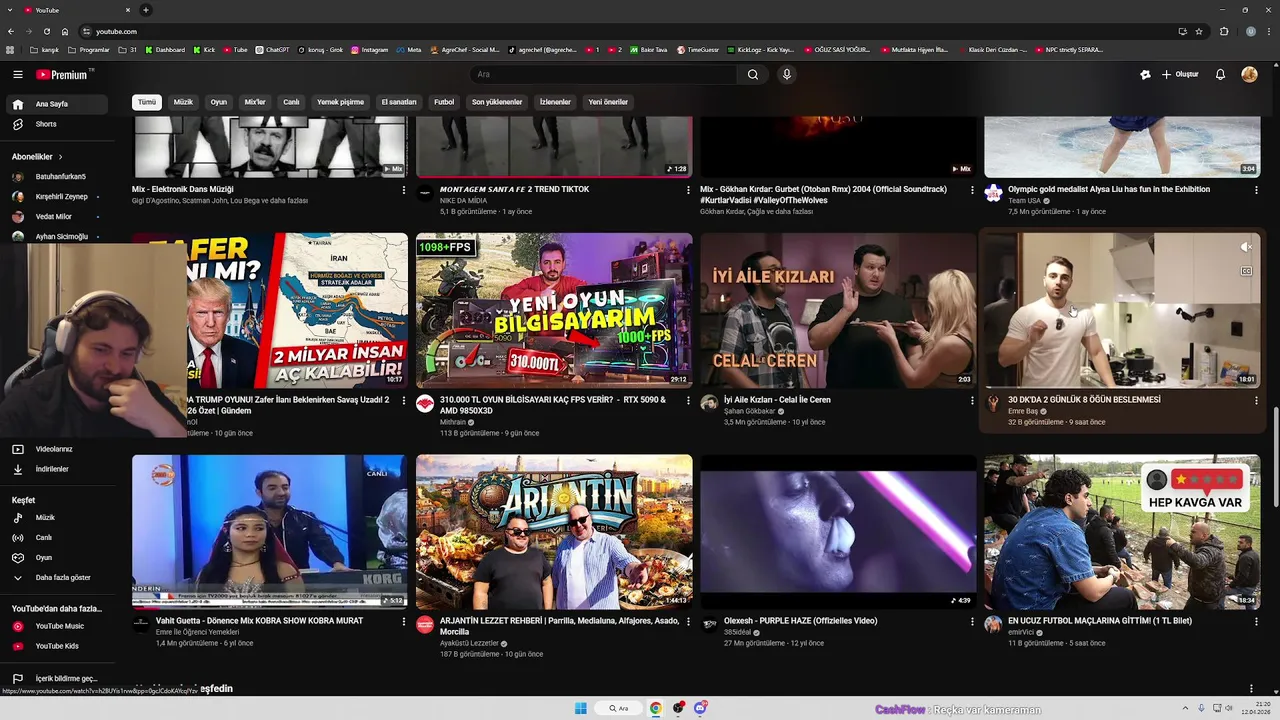The width and height of the screenshot is (1280, 720).
Task: Click the YouTube Premium logo
Action: point(64,74)
